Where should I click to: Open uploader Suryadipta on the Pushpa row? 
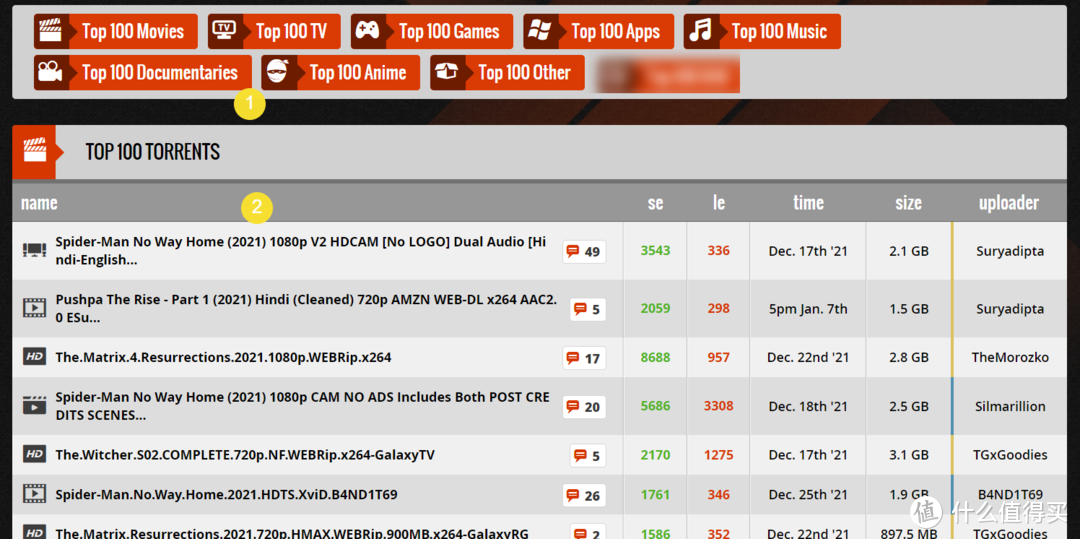pyautogui.click(x=1010, y=309)
